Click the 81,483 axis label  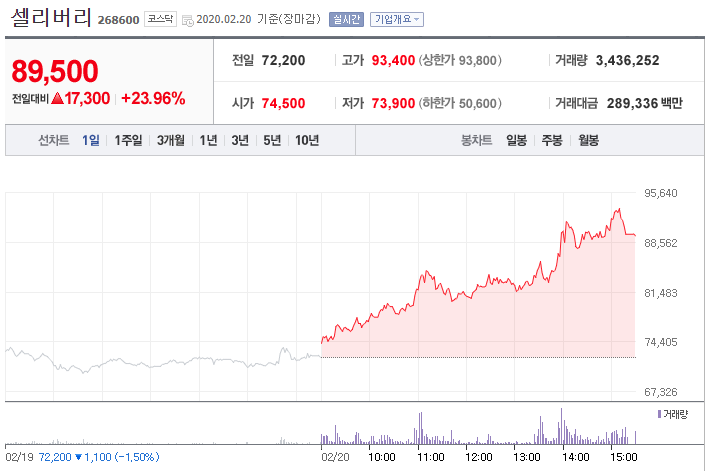660,293
